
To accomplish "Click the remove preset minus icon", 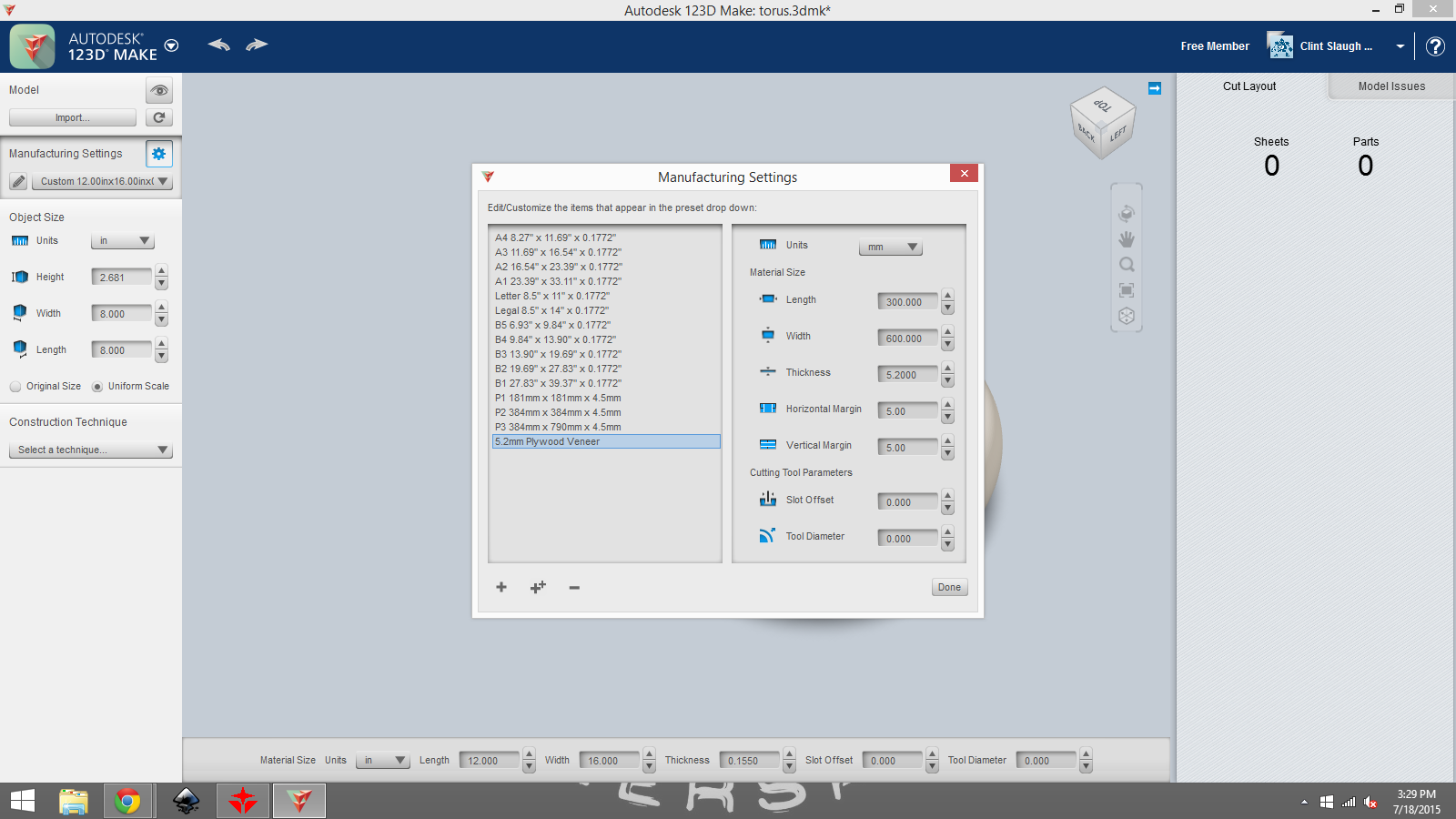I will [574, 588].
